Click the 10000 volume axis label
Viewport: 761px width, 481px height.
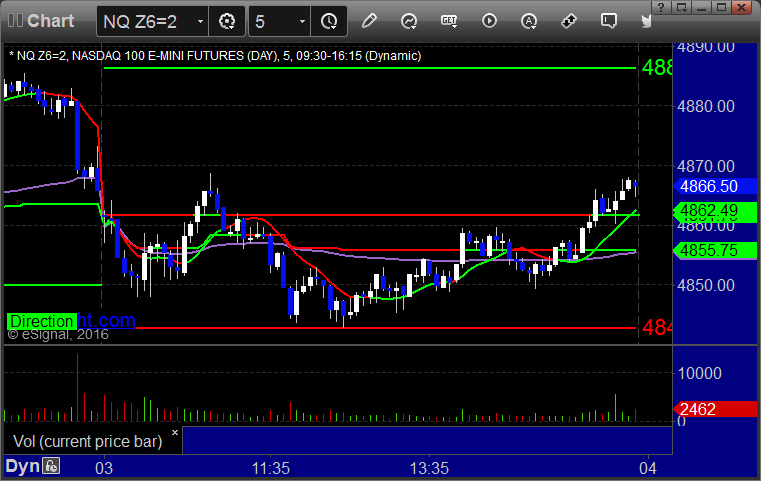pyautogui.click(x=699, y=373)
